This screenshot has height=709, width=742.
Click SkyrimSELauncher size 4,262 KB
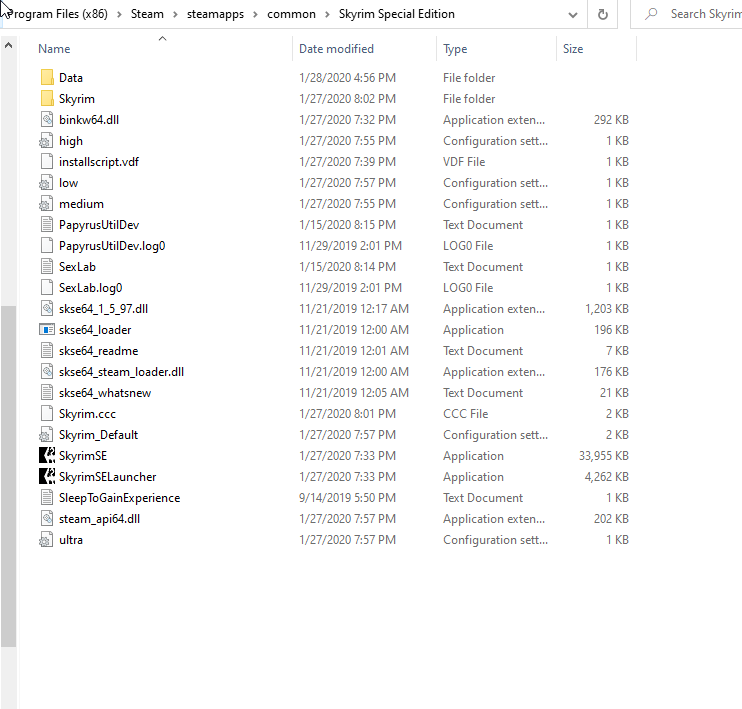point(606,477)
